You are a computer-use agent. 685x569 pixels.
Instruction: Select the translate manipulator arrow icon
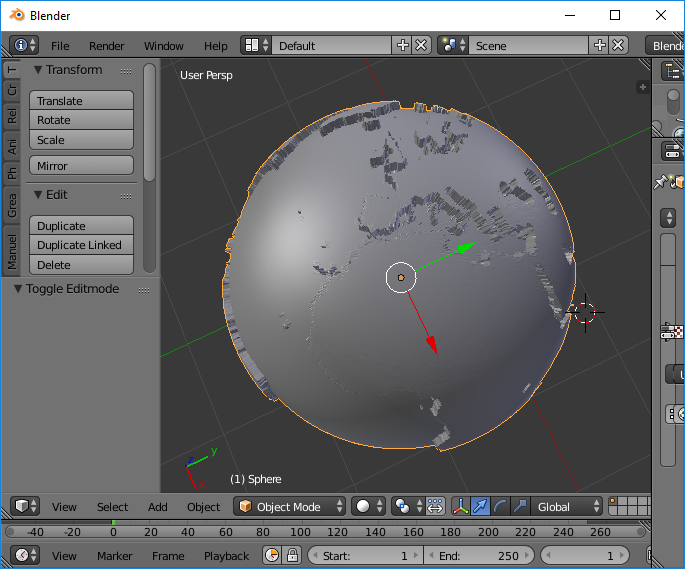[x=481, y=506]
